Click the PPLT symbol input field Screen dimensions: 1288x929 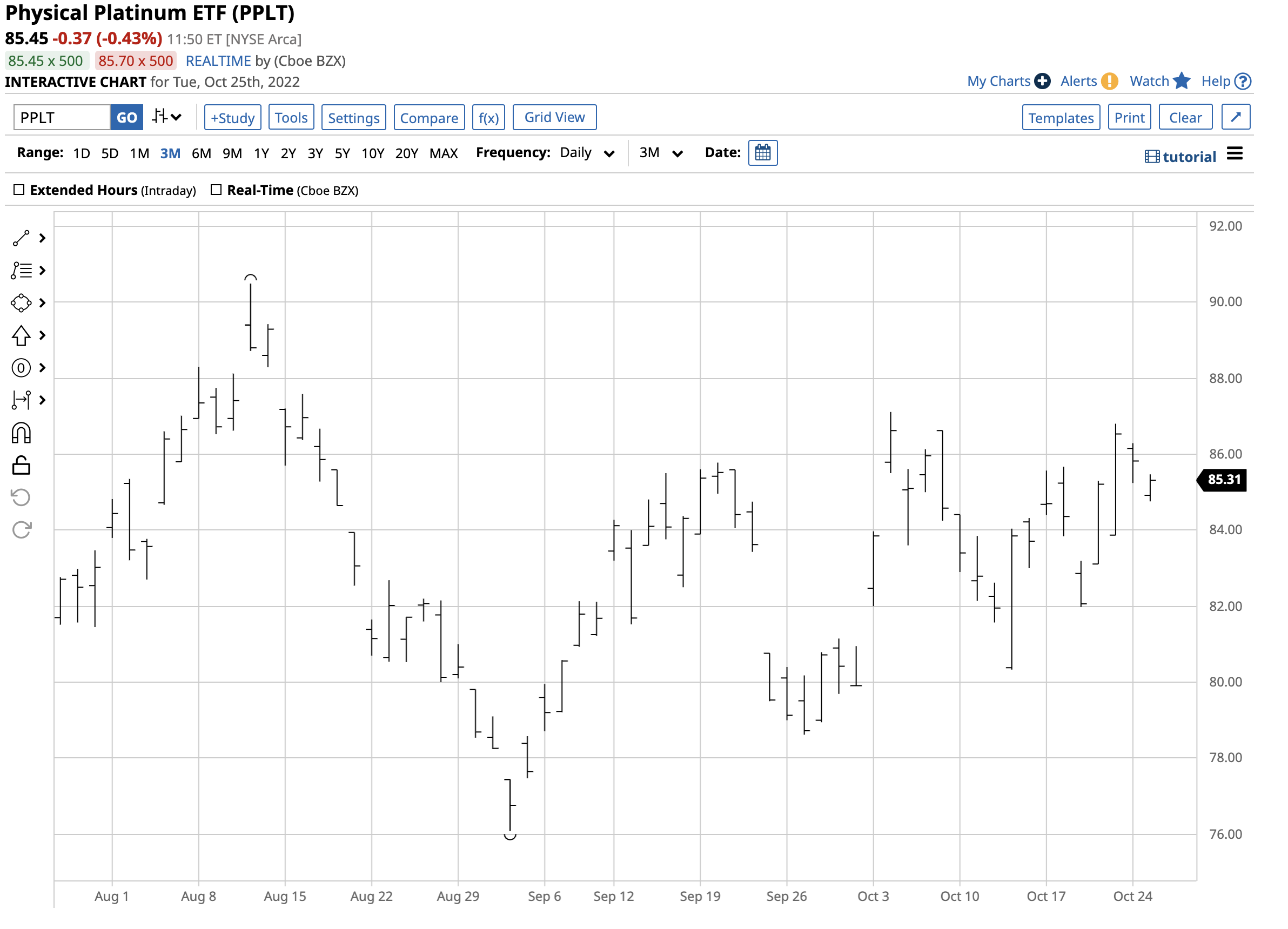62,118
